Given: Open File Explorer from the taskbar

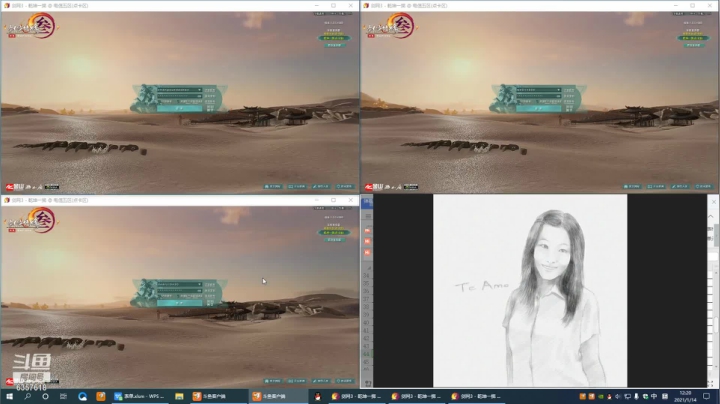Looking at the screenshot, I should (x=179, y=396).
